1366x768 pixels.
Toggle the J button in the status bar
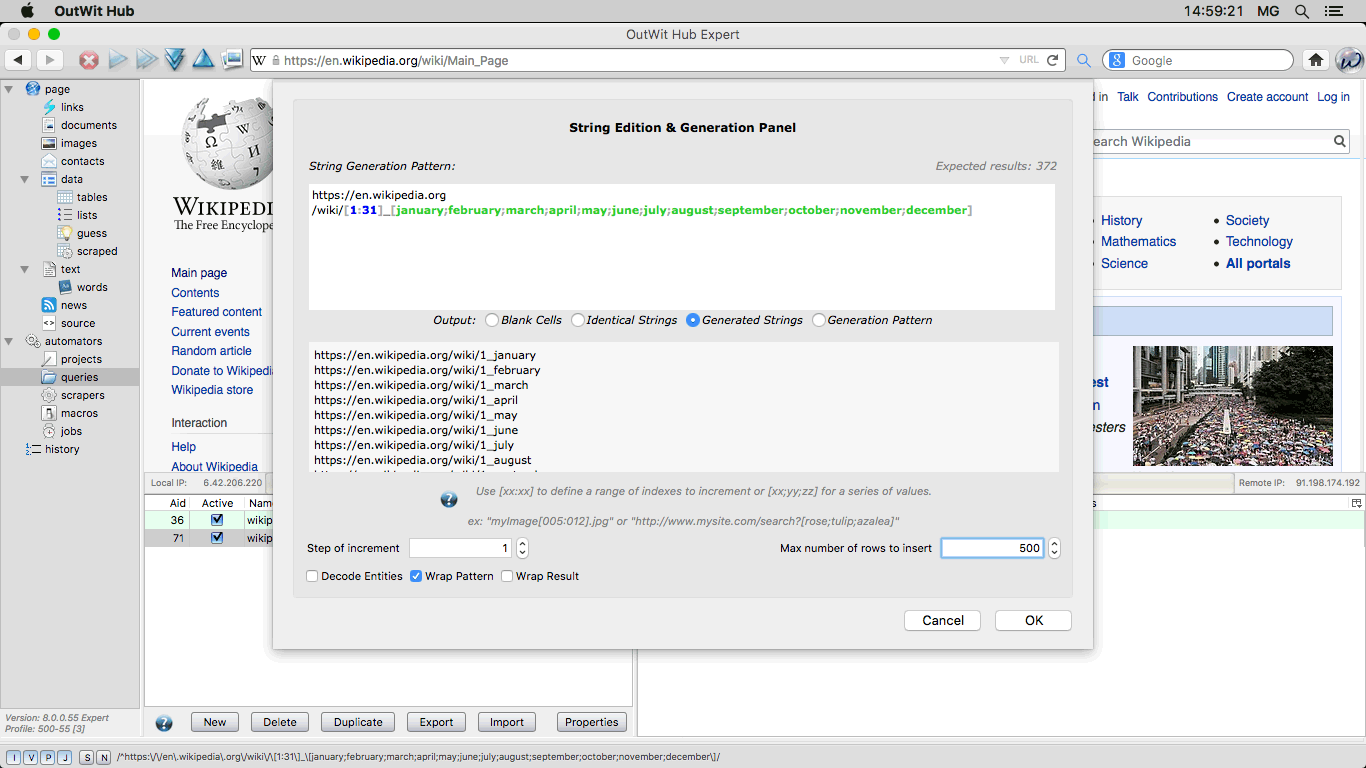coord(64,757)
